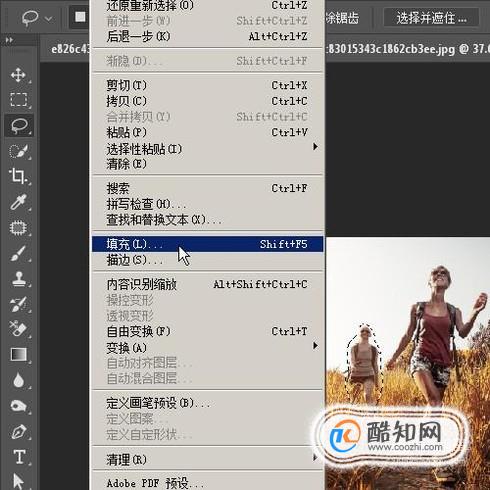
Task: Toggle the new selection mode square
Action: point(80,17)
